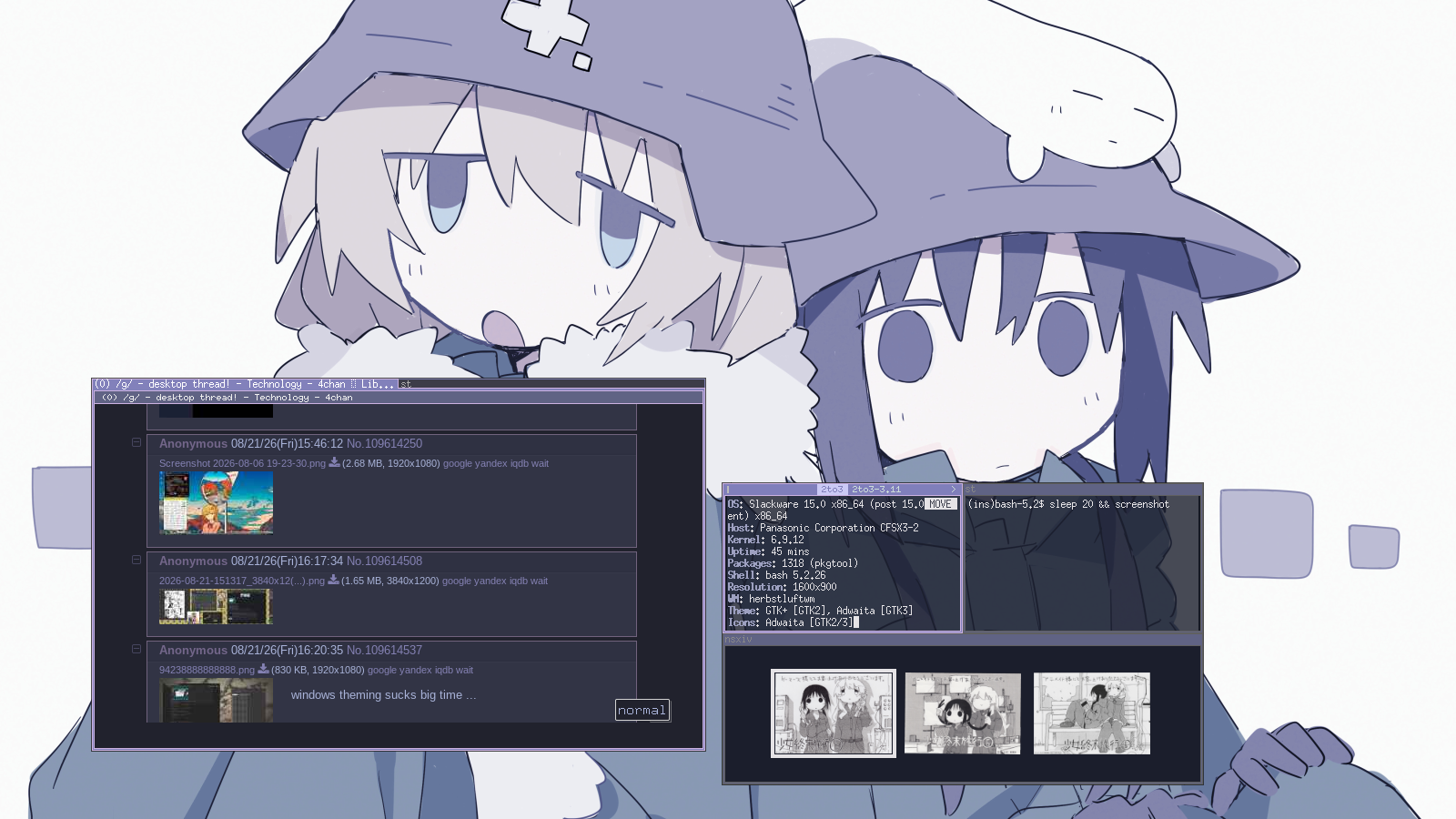The height and width of the screenshot is (819, 1456).
Task: Click post number No.109614508
Action: [x=384, y=561]
